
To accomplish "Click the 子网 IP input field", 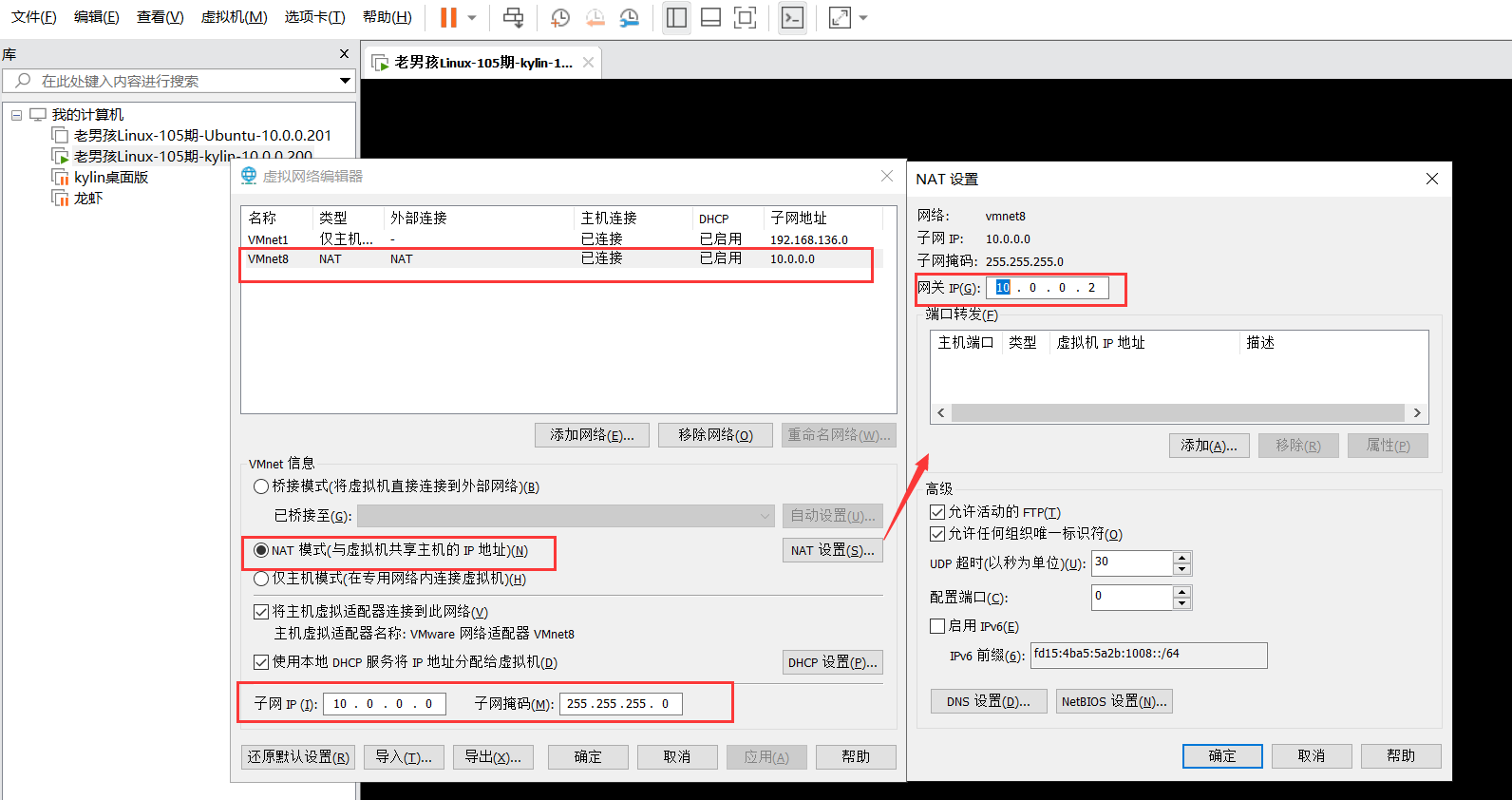I will tap(385, 704).
